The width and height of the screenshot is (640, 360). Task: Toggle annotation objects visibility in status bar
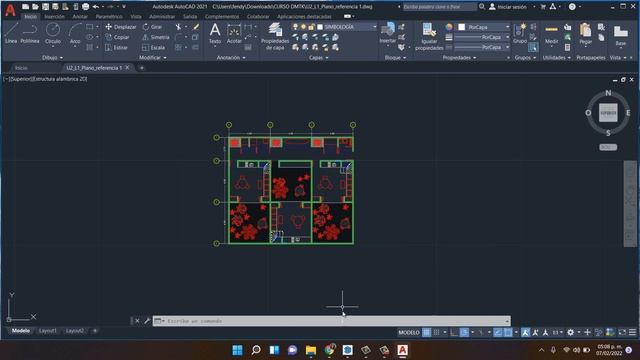pos(525,332)
